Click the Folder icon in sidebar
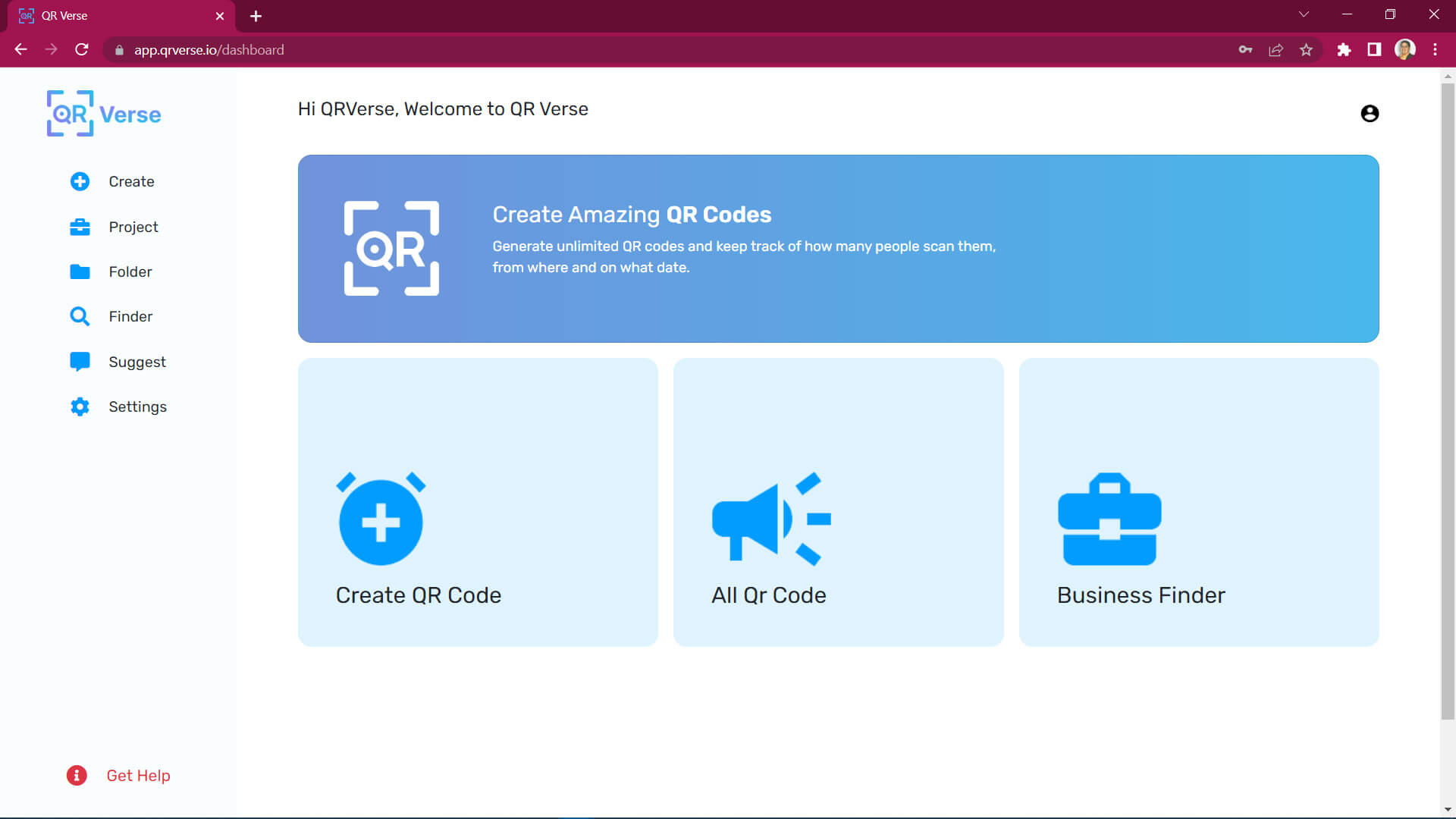Viewport: 1456px width, 819px height. coord(80,271)
